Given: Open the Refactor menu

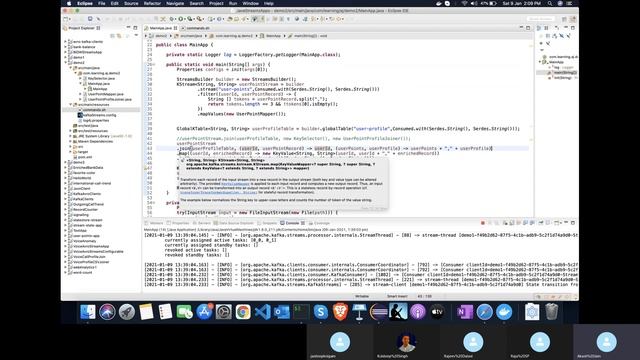Looking at the screenshot, I should [152, 3].
